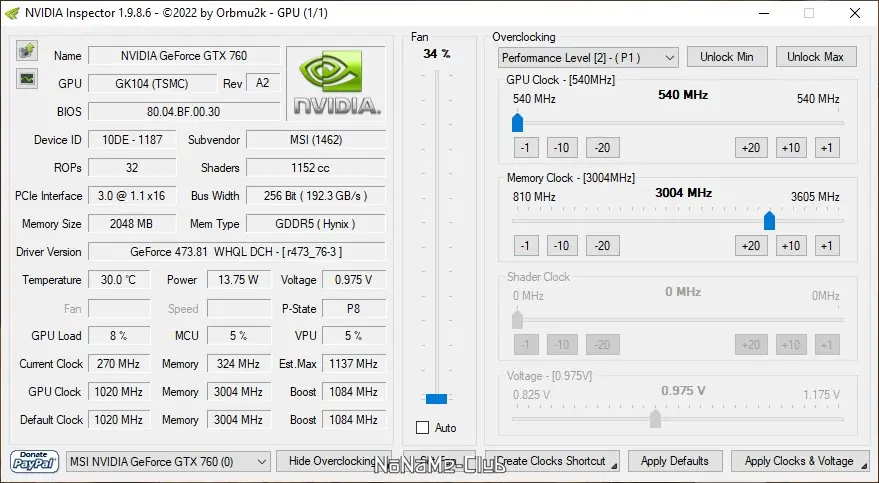Click Unlock Min button

pos(727,57)
